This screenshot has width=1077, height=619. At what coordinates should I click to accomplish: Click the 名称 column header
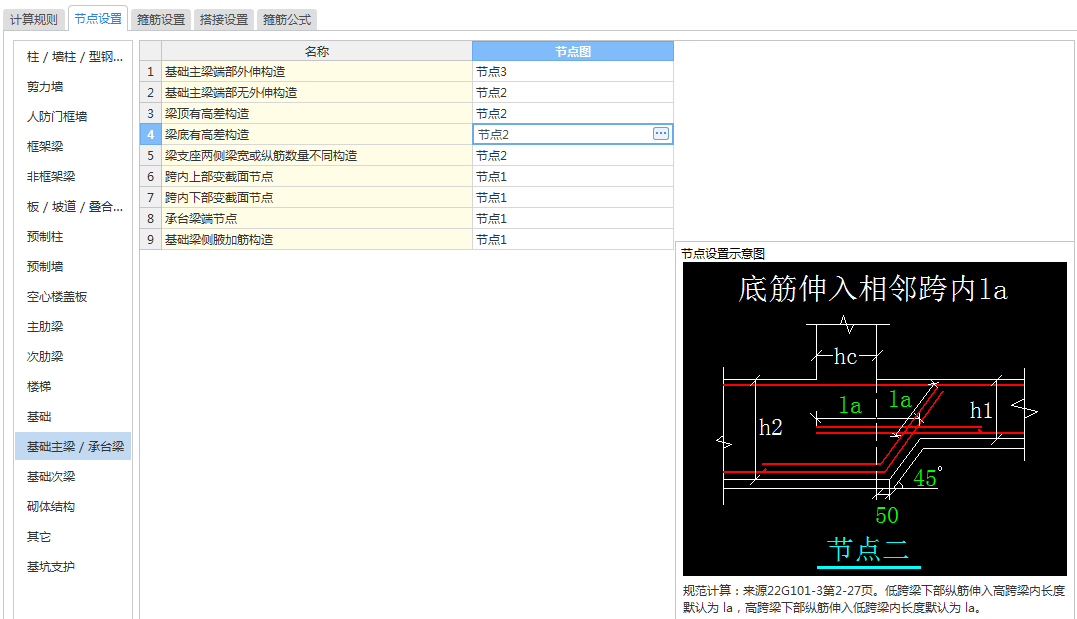317,51
